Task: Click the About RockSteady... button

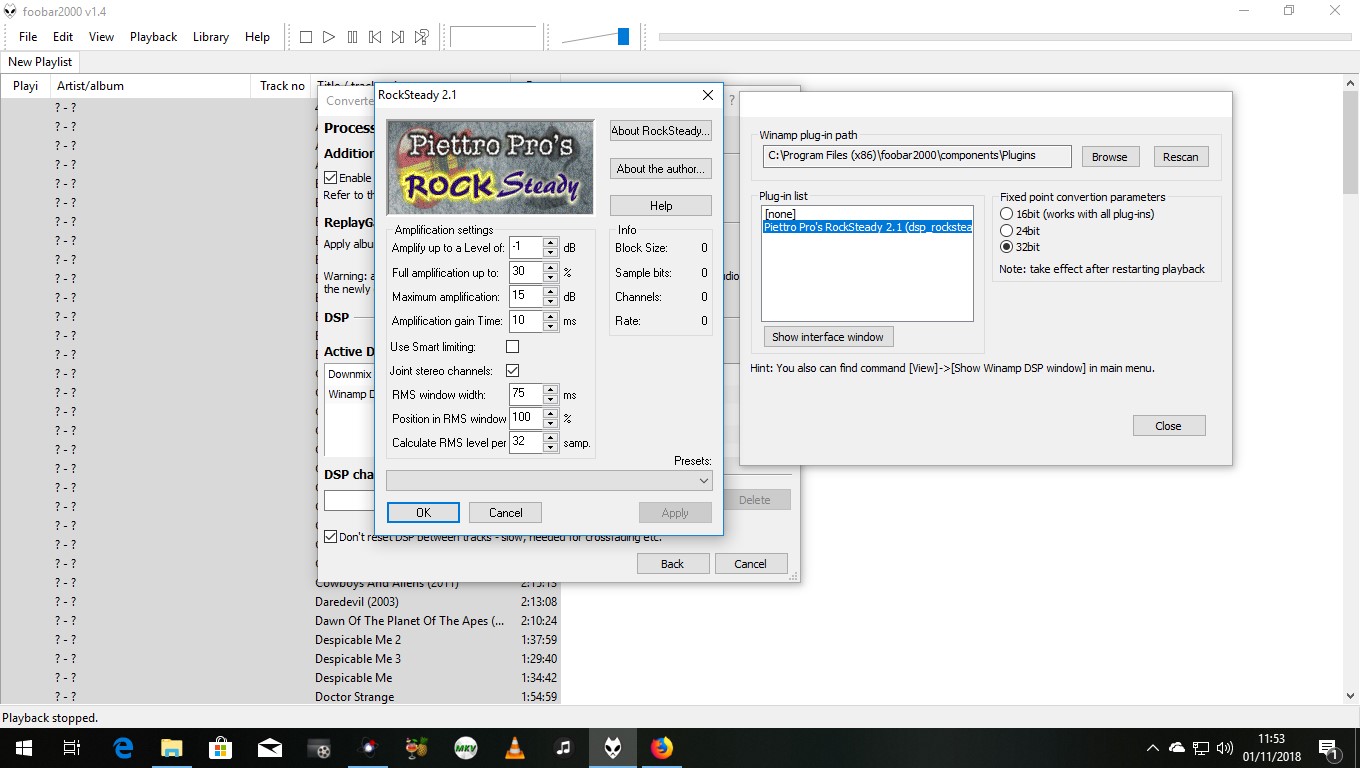Action: 661,131
